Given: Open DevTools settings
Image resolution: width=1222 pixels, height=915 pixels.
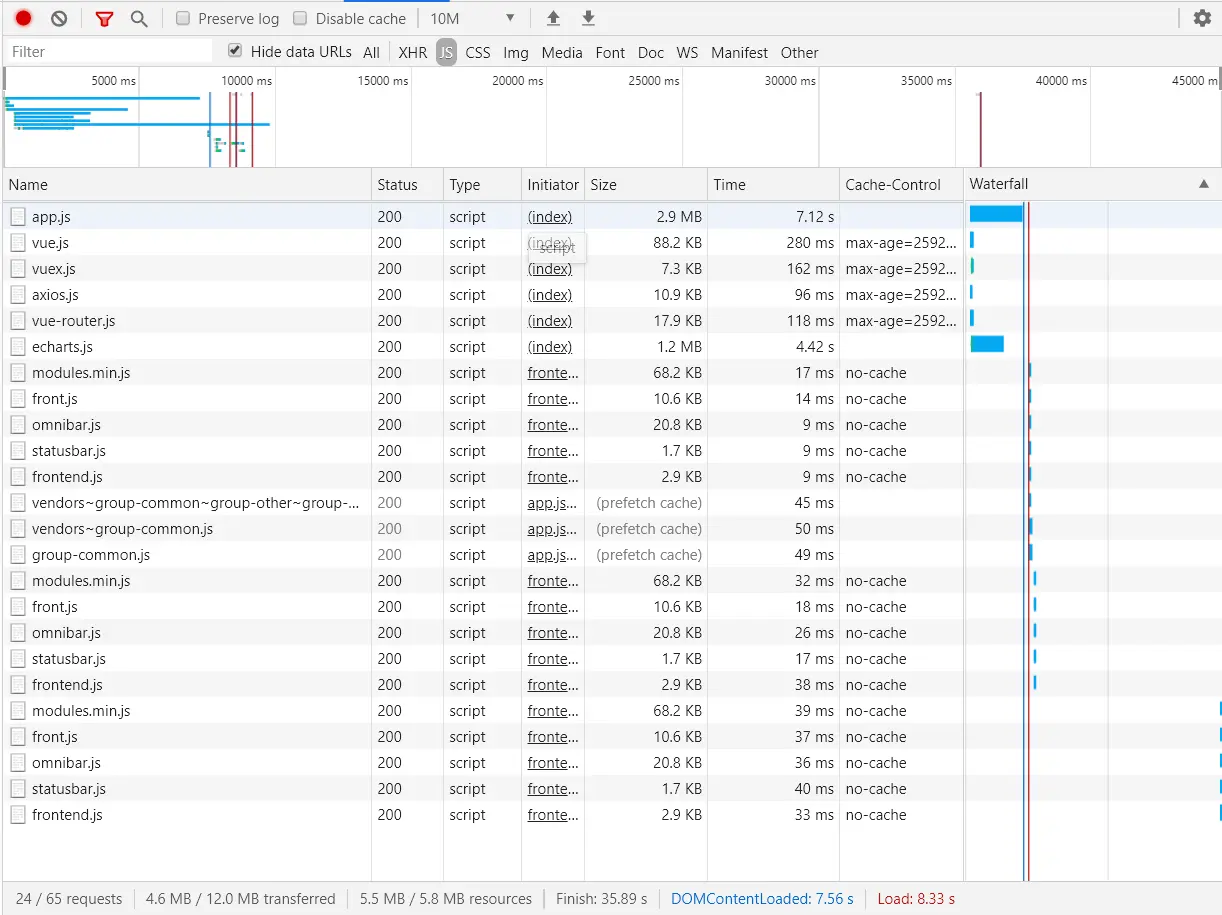Looking at the screenshot, I should (x=1201, y=17).
